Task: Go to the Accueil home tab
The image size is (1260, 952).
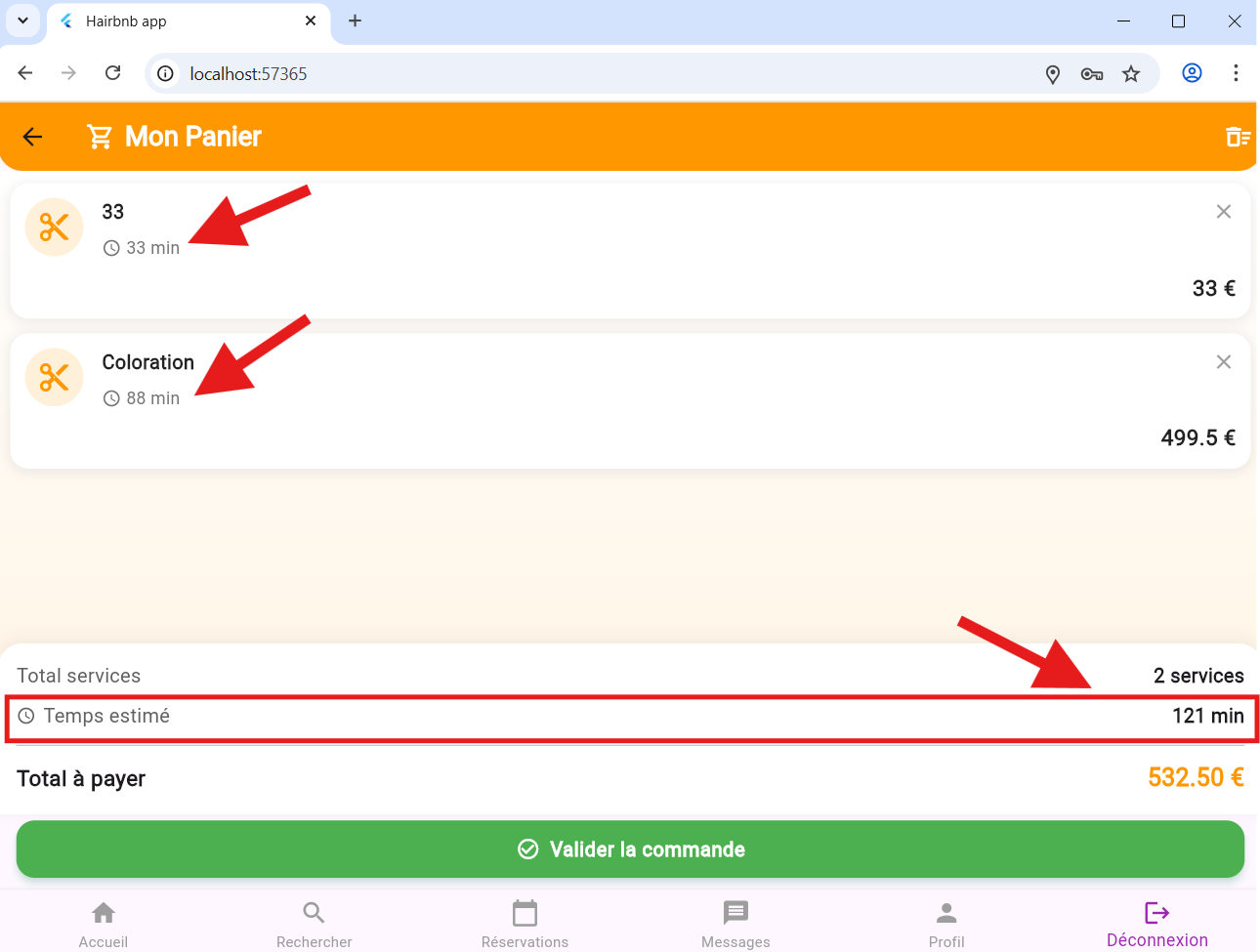Action: click(x=104, y=924)
